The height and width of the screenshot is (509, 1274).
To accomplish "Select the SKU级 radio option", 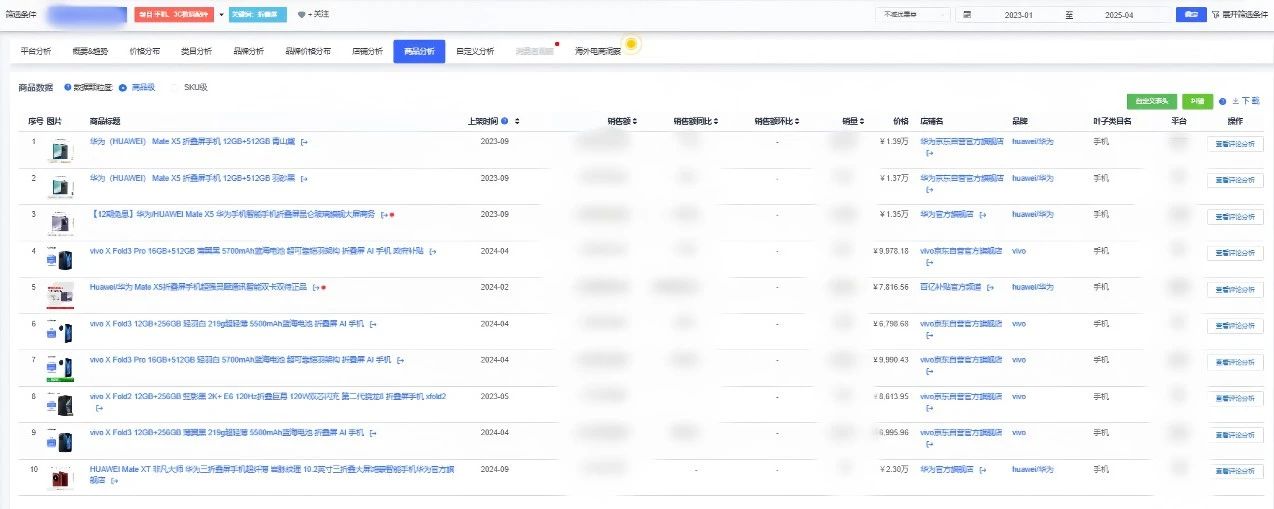I will pyautogui.click(x=176, y=87).
